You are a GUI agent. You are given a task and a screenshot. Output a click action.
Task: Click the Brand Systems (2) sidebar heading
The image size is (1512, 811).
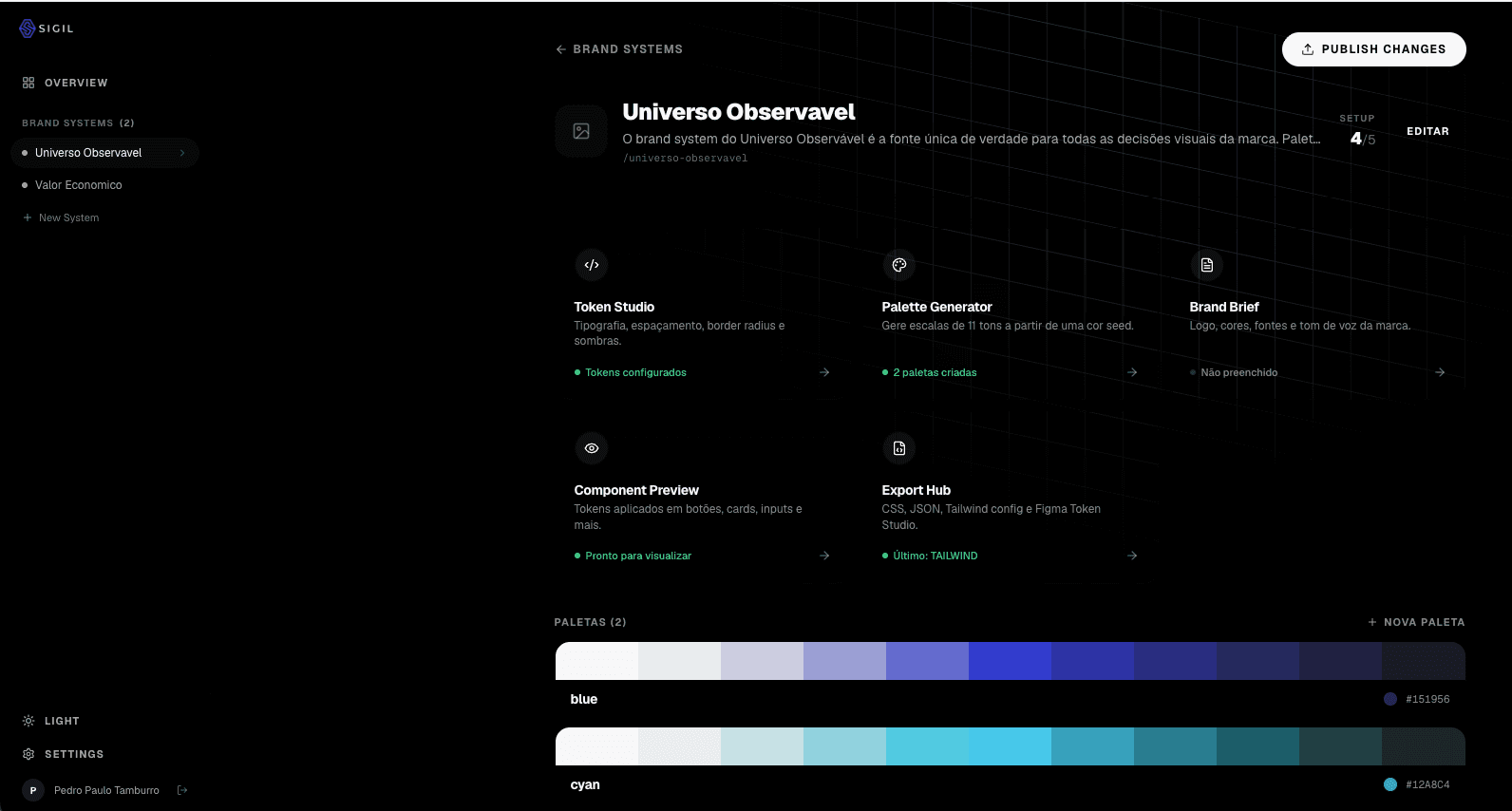click(78, 123)
